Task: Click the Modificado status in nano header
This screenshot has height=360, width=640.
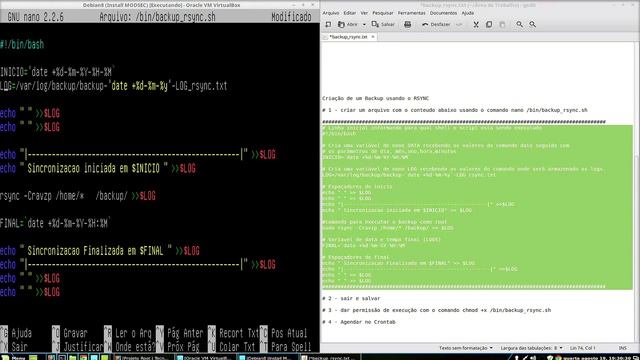Action: [291, 17]
